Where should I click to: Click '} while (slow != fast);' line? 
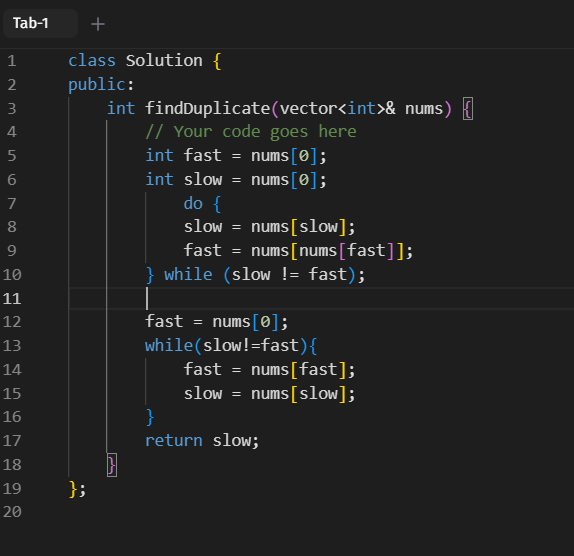[255, 275]
